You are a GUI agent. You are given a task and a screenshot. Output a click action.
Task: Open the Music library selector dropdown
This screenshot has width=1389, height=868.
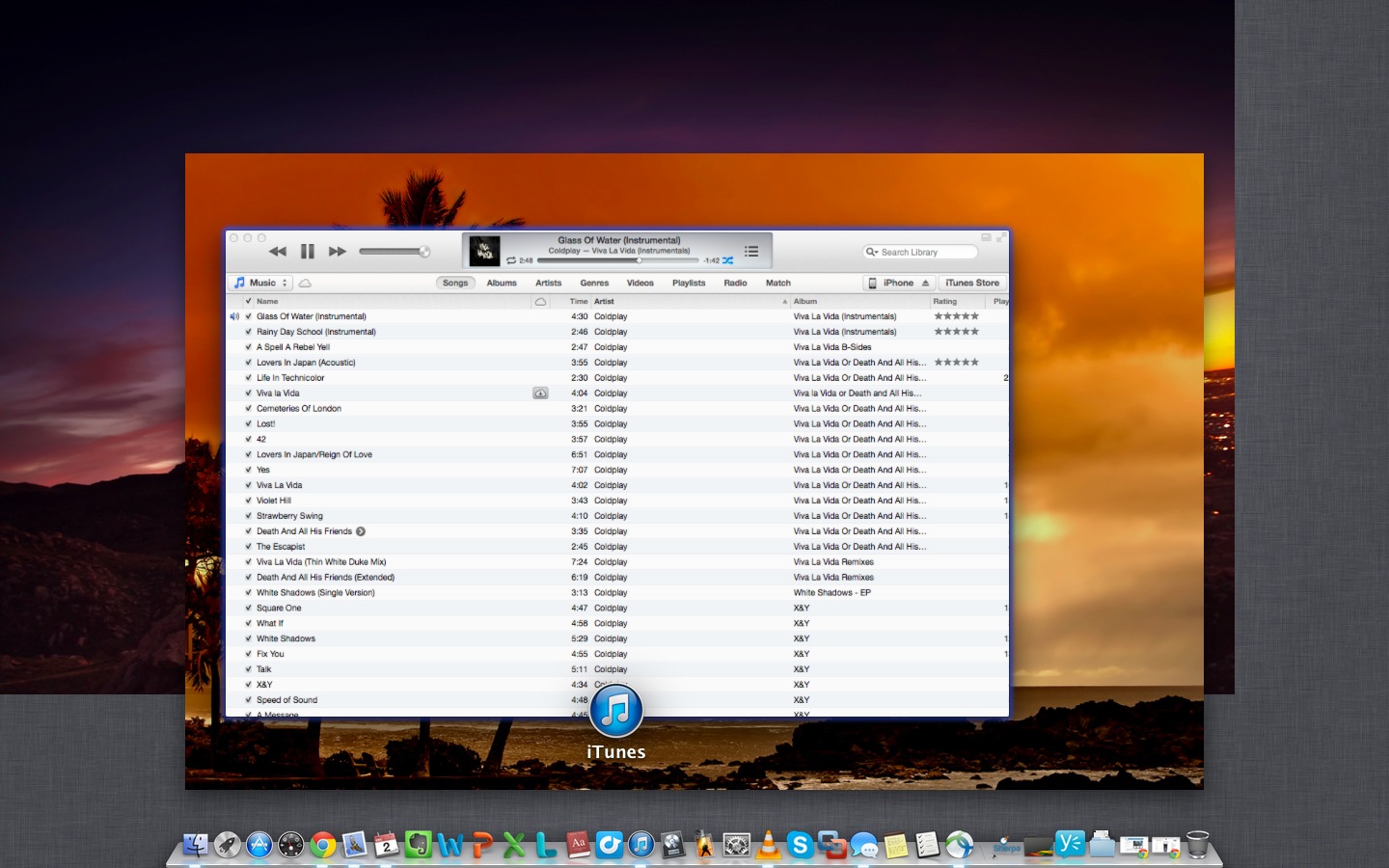tap(260, 284)
